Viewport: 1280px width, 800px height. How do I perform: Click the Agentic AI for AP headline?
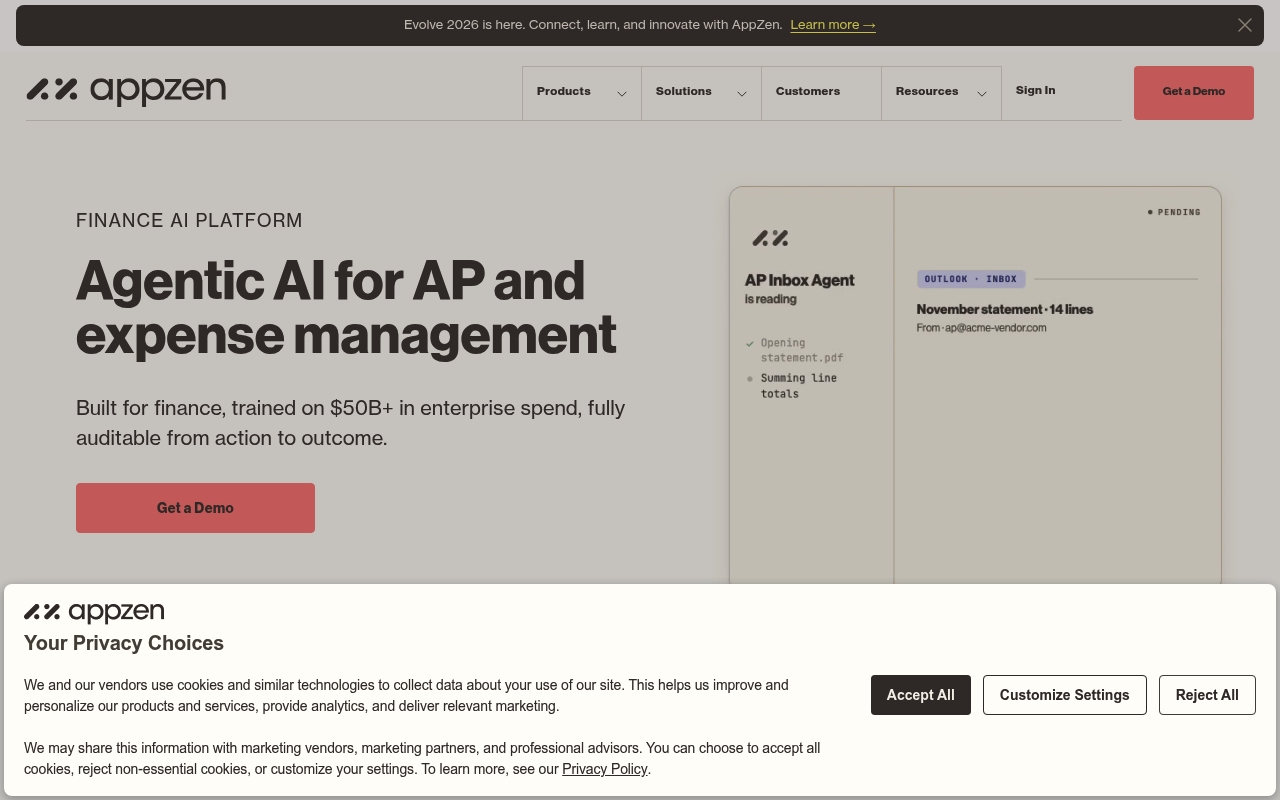346,307
